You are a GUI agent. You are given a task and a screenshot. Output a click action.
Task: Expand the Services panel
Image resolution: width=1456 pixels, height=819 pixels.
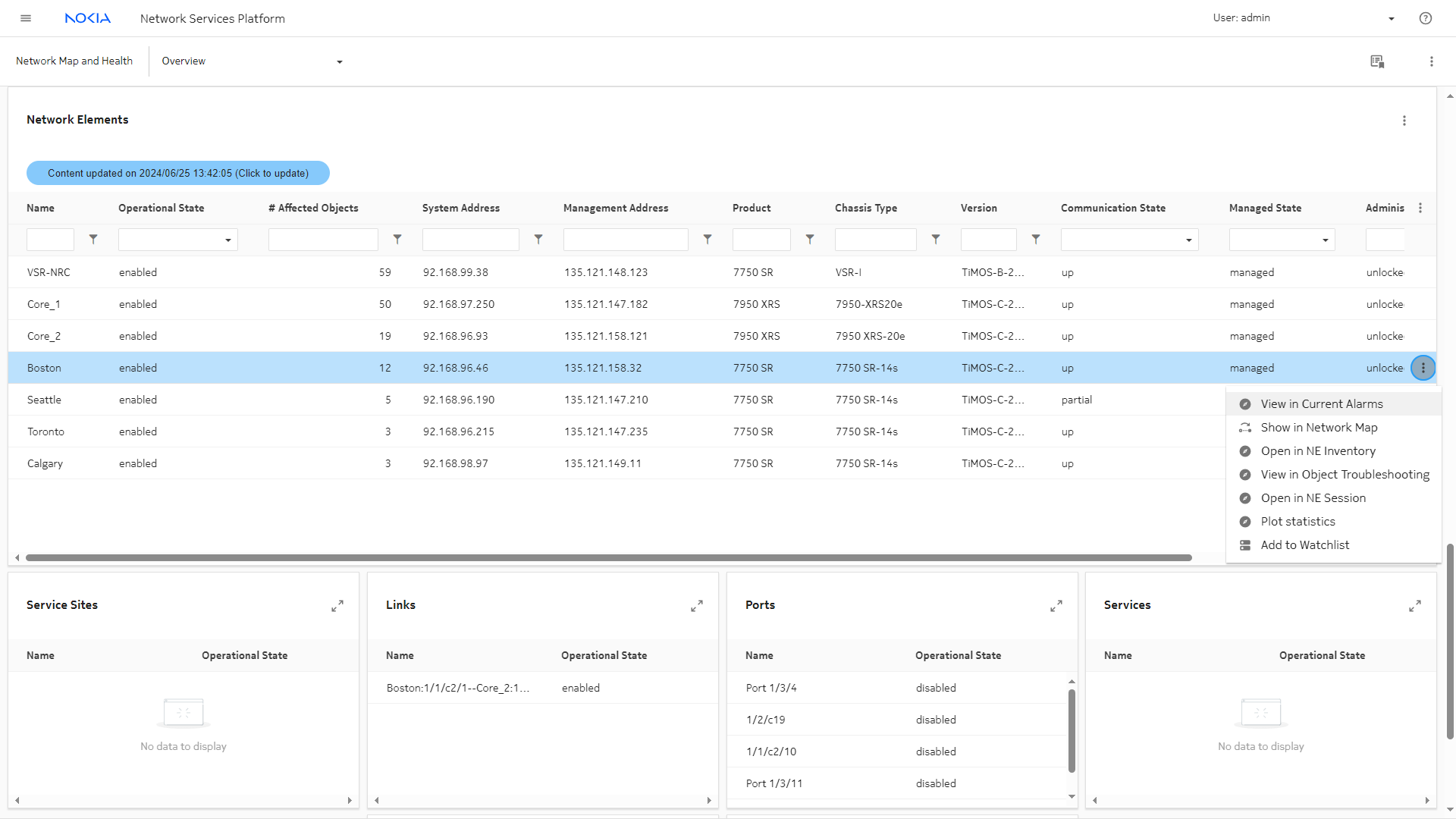pyautogui.click(x=1414, y=605)
